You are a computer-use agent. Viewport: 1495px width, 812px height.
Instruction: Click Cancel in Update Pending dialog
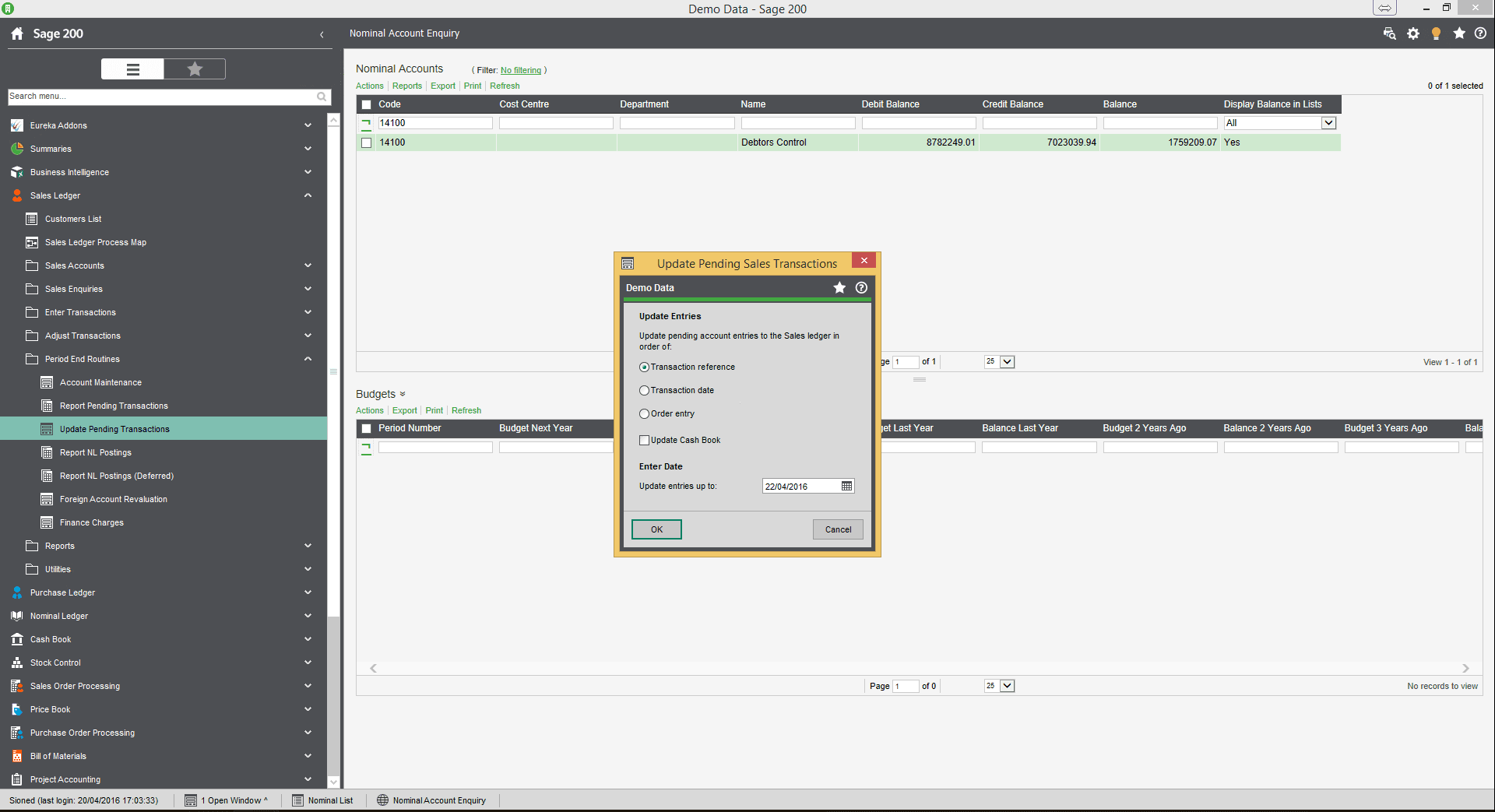tap(838, 529)
